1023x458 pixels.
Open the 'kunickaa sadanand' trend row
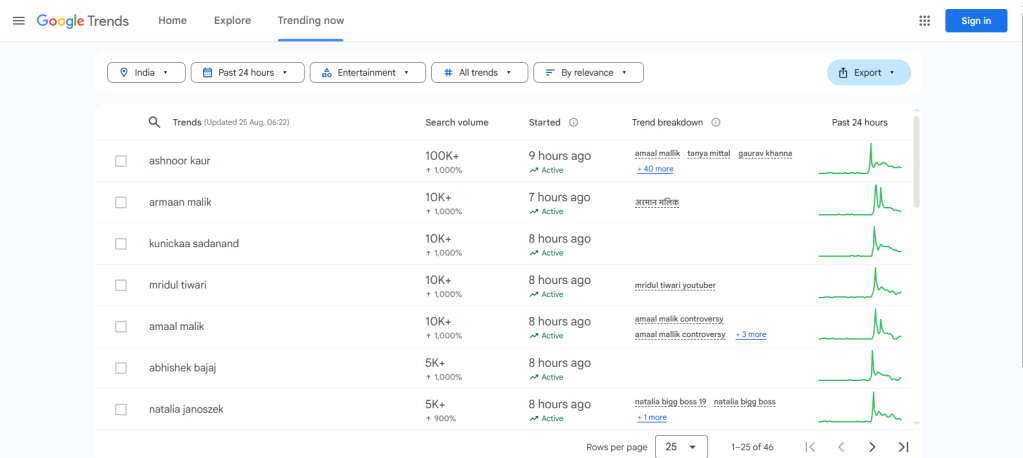(503, 244)
